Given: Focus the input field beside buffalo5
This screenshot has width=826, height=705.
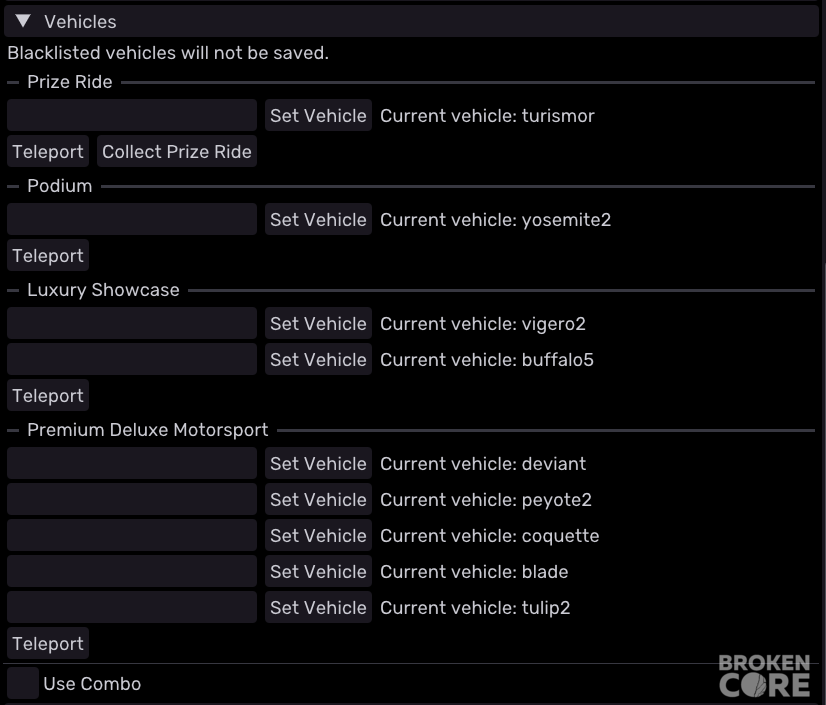Looking at the screenshot, I should click(x=132, y=359).
